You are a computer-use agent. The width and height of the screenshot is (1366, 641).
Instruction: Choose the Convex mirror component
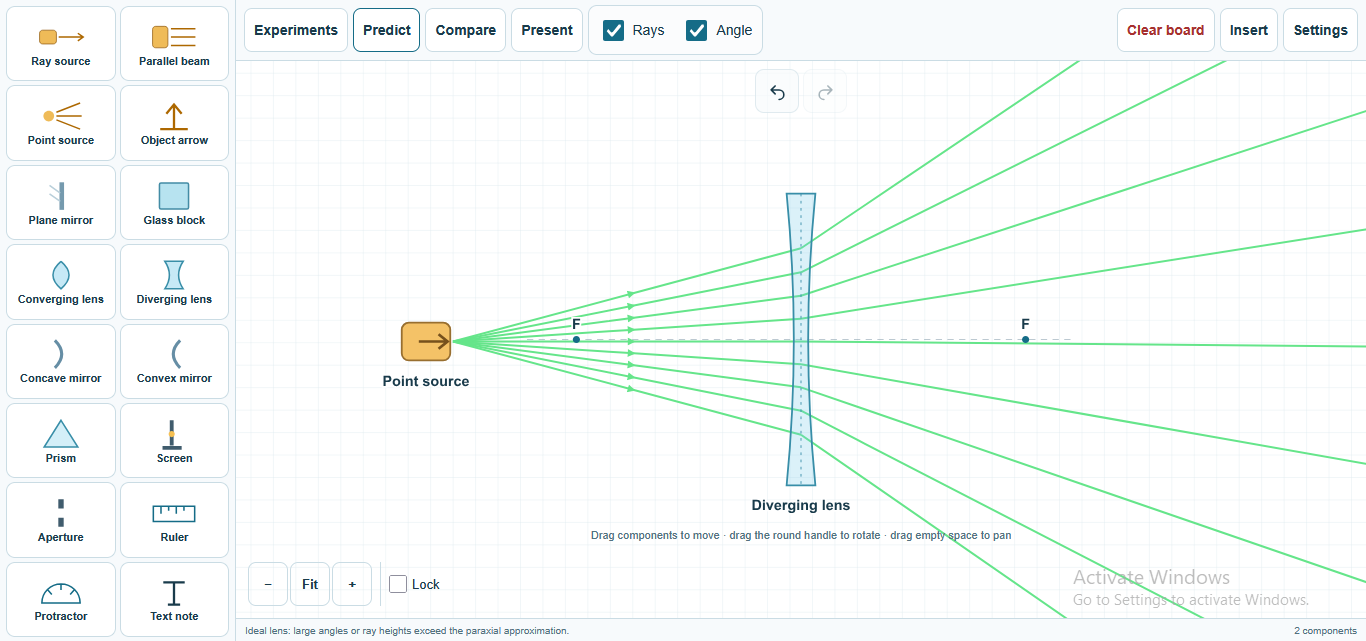tap(174, 361)
